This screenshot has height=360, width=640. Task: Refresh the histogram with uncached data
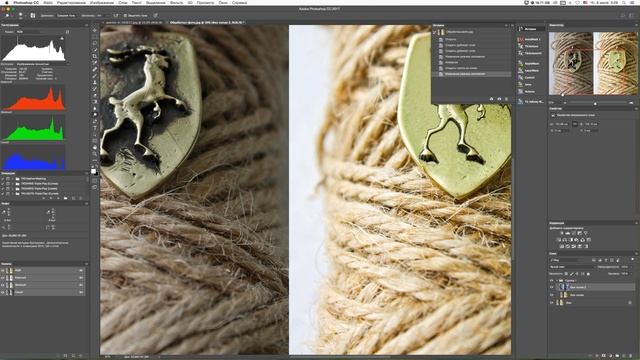point(67,32)
